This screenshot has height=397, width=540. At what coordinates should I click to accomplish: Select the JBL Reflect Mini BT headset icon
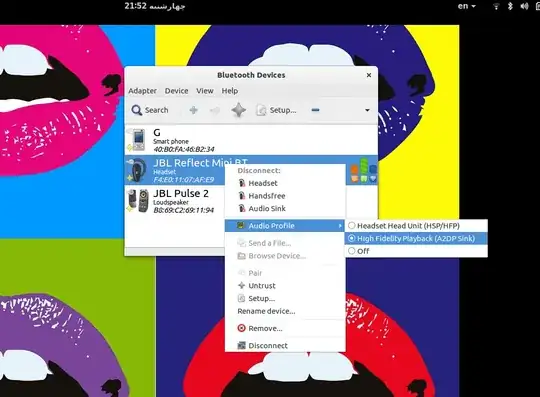(x=138, y=170)
